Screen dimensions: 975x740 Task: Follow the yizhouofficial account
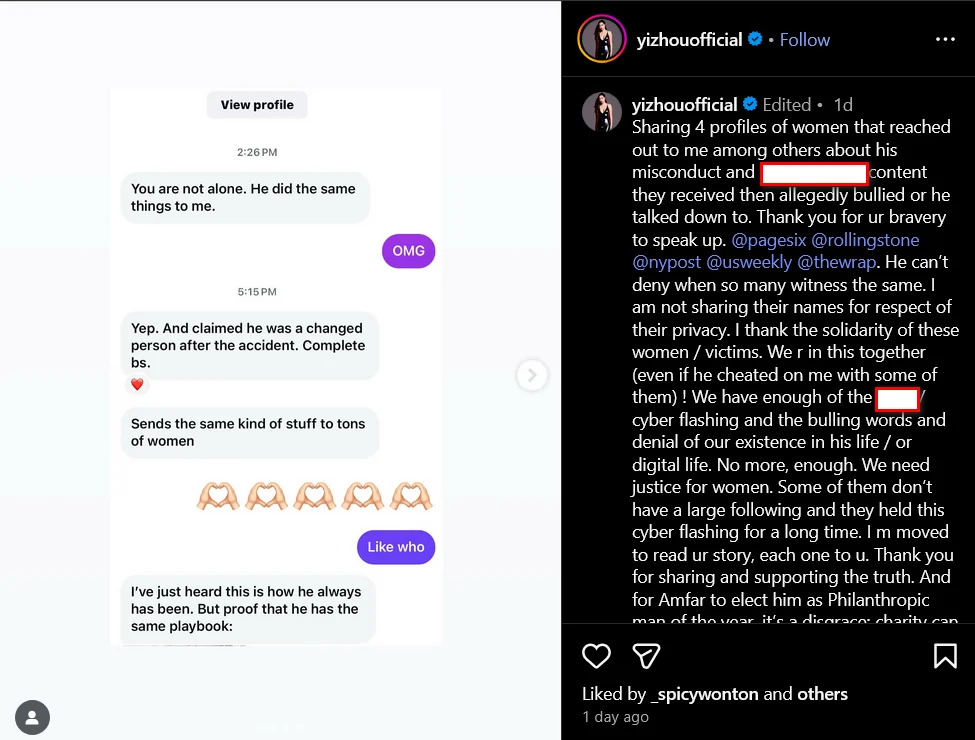805,40
